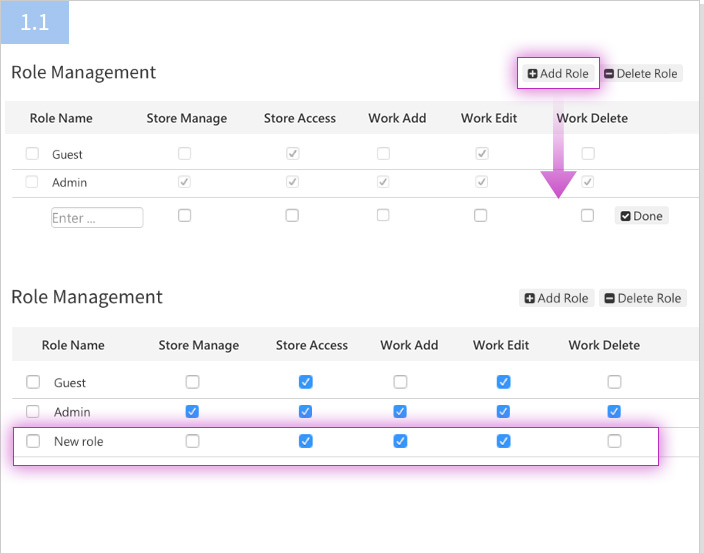
Task: Click the Add Role button above the New role table
Action: (556, 298)
